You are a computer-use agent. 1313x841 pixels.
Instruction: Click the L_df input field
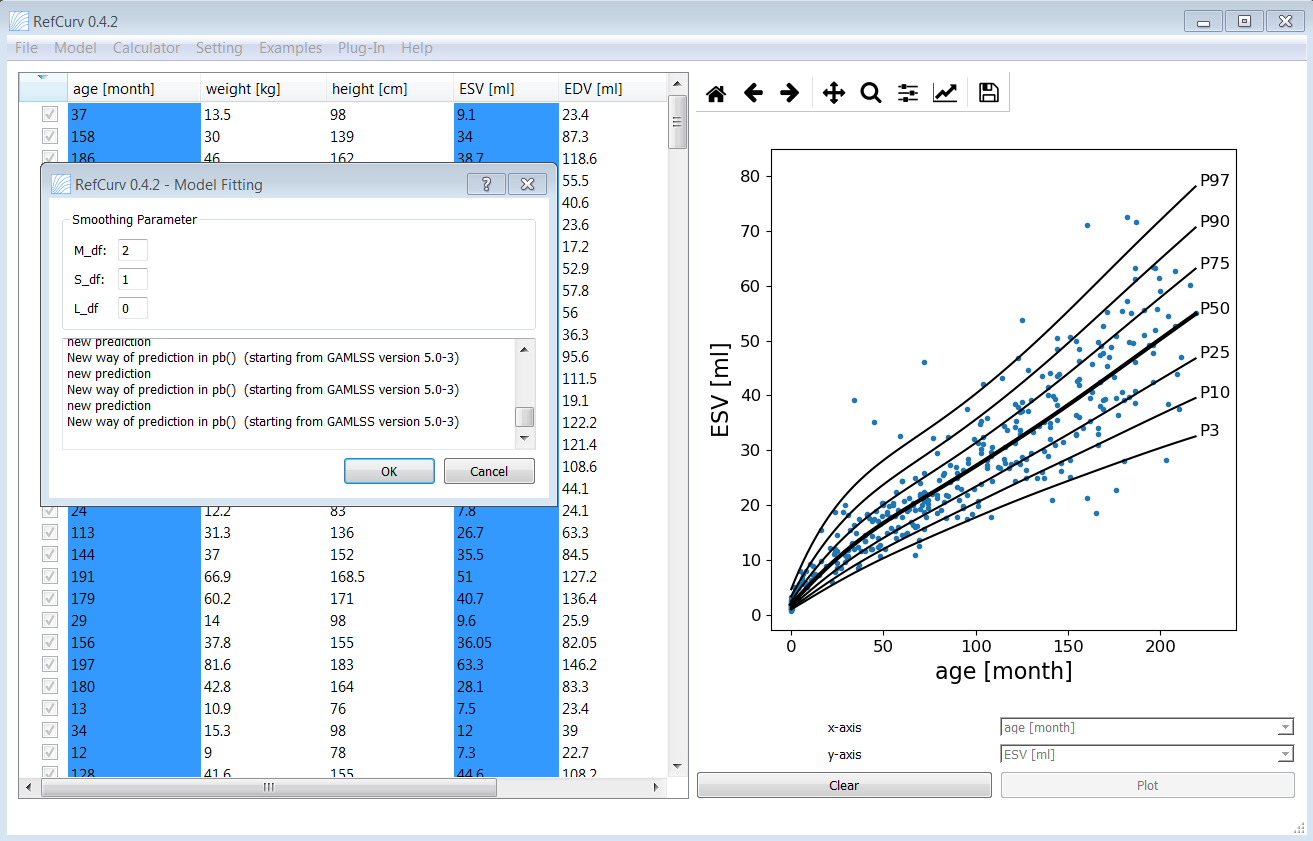tap(133, 308)
